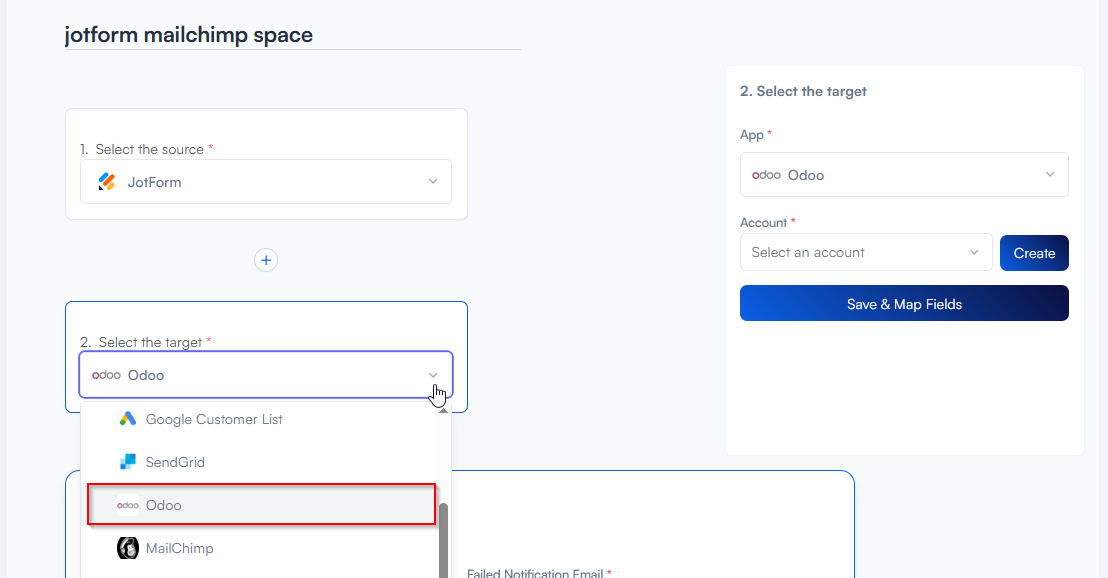Screen dimensions: 1108x578
Task: Click the Odoo logo in the Select the target field
Action: (x=106, y=375)
